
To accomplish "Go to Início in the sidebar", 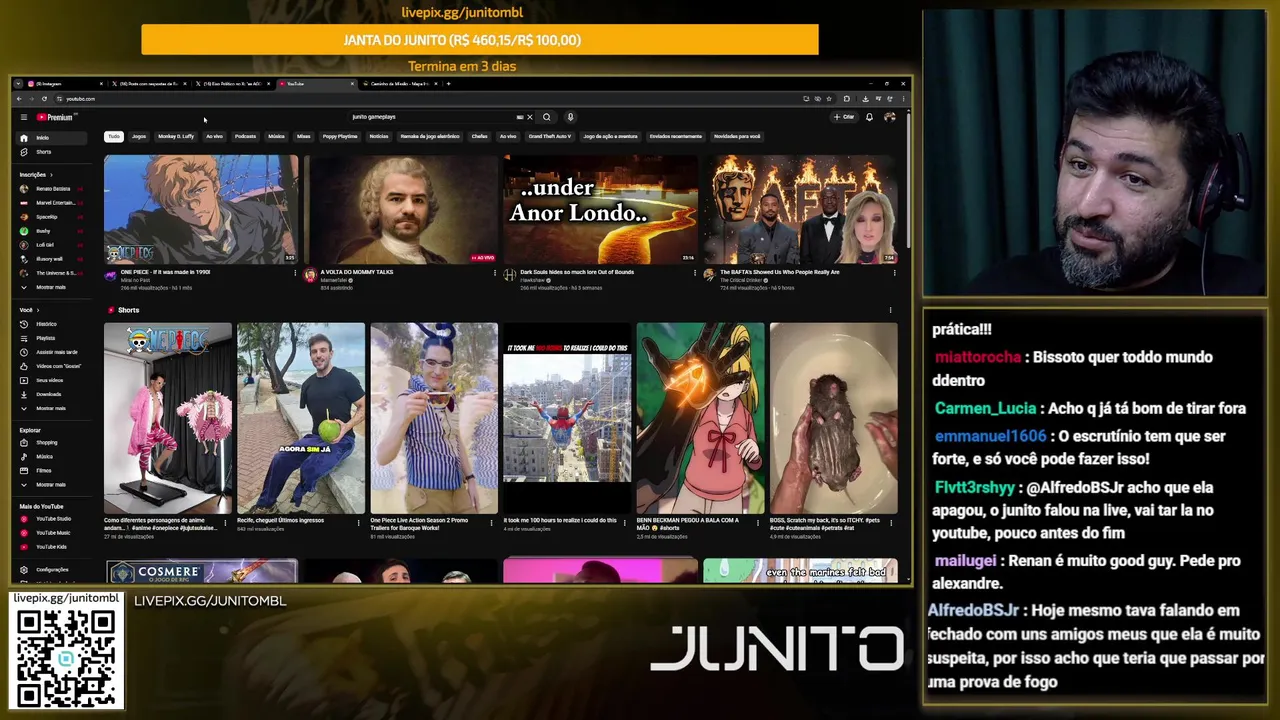I will (x=50, y=138).
